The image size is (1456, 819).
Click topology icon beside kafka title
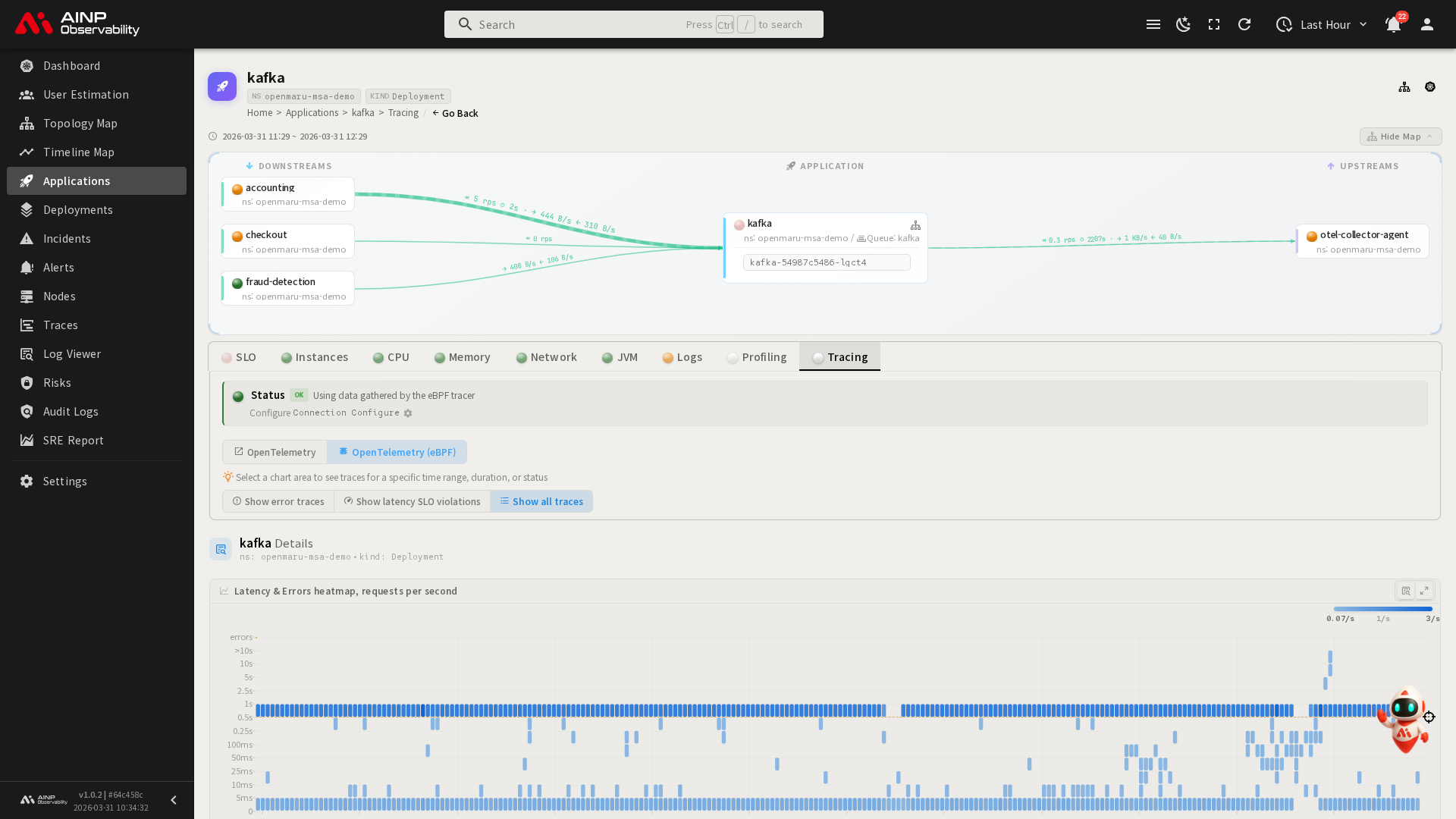1404,87
